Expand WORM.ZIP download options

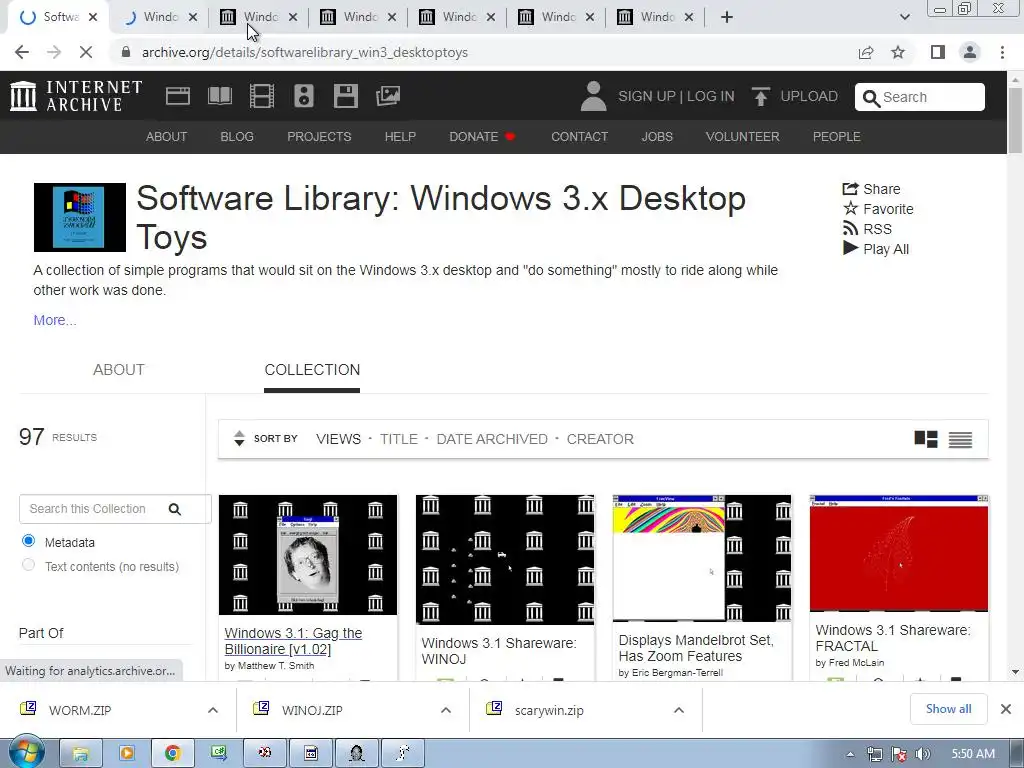tap(212, 710)
